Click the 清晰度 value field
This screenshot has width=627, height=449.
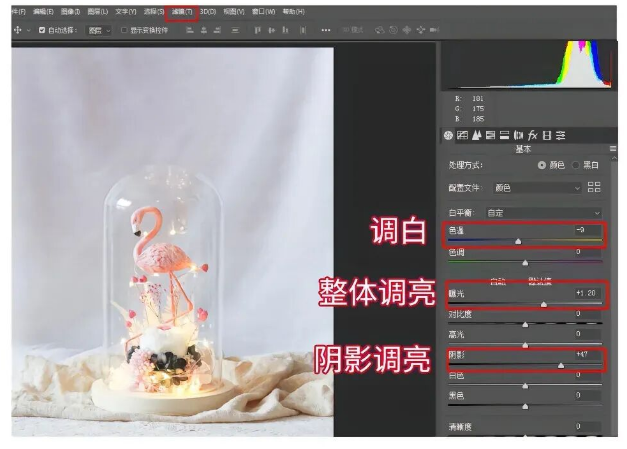[x=587, y=426]
